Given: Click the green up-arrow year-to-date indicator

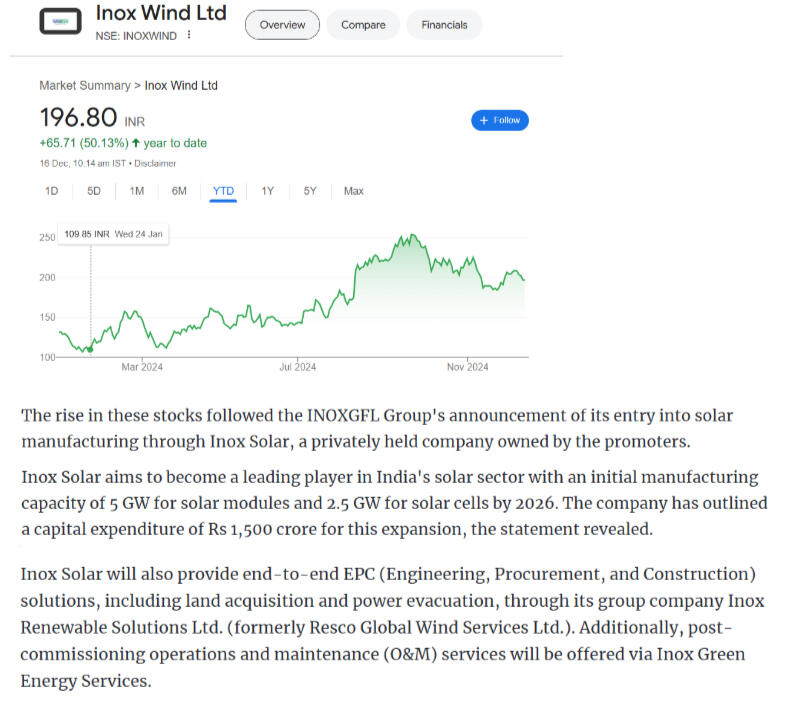Looking at the screenshot, I should click(136, 143).
